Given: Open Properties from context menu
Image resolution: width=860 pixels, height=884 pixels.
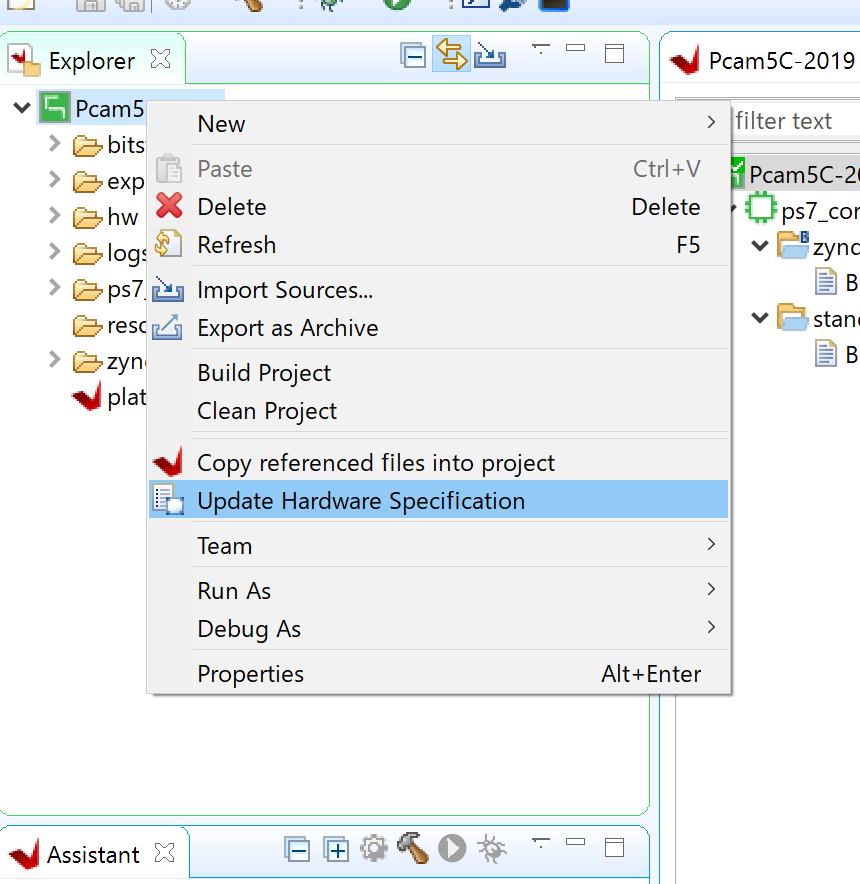Looking at the screenshot, I should pyautogui.click(x=438, y=673).
